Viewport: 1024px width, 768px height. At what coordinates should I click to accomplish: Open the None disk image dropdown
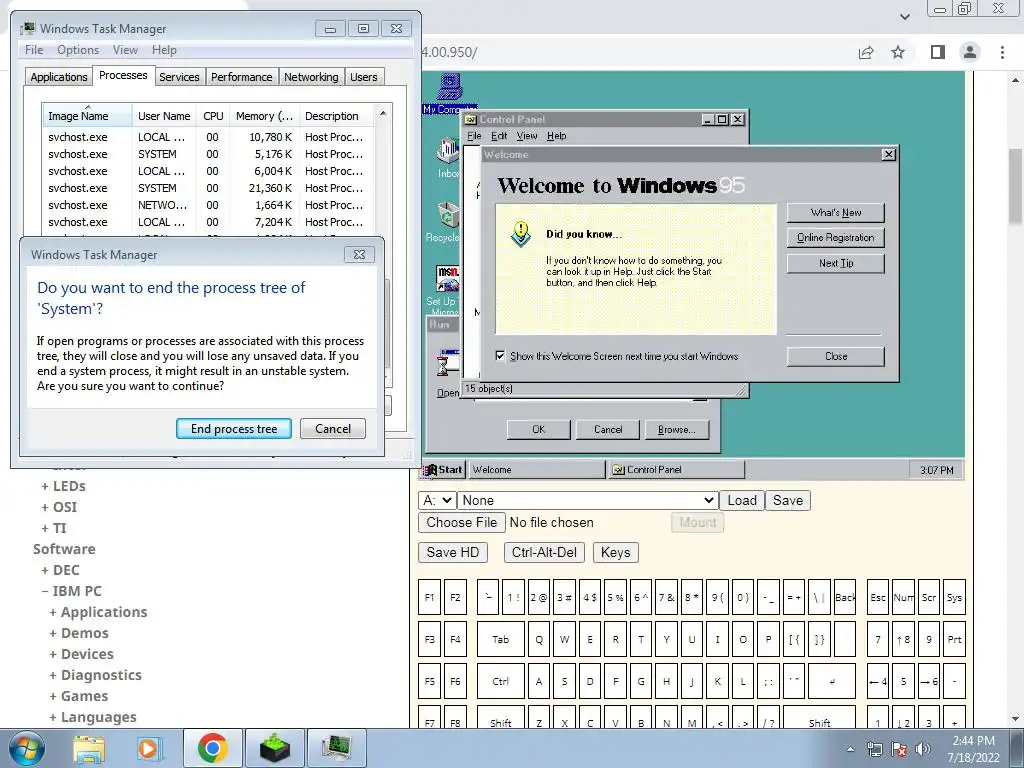pos(588,500)
